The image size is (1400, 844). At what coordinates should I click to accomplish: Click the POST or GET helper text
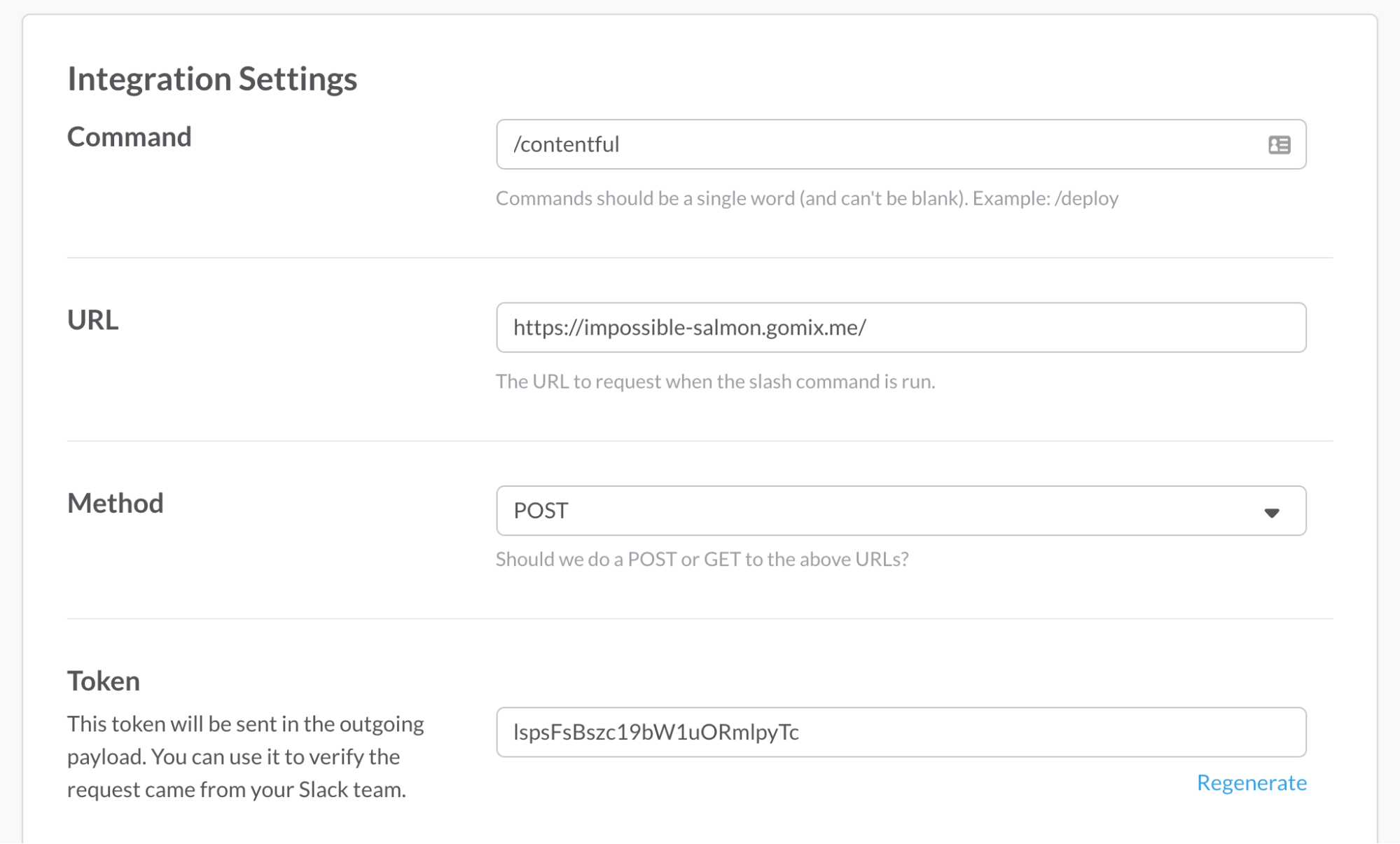[x=702, y=560]
